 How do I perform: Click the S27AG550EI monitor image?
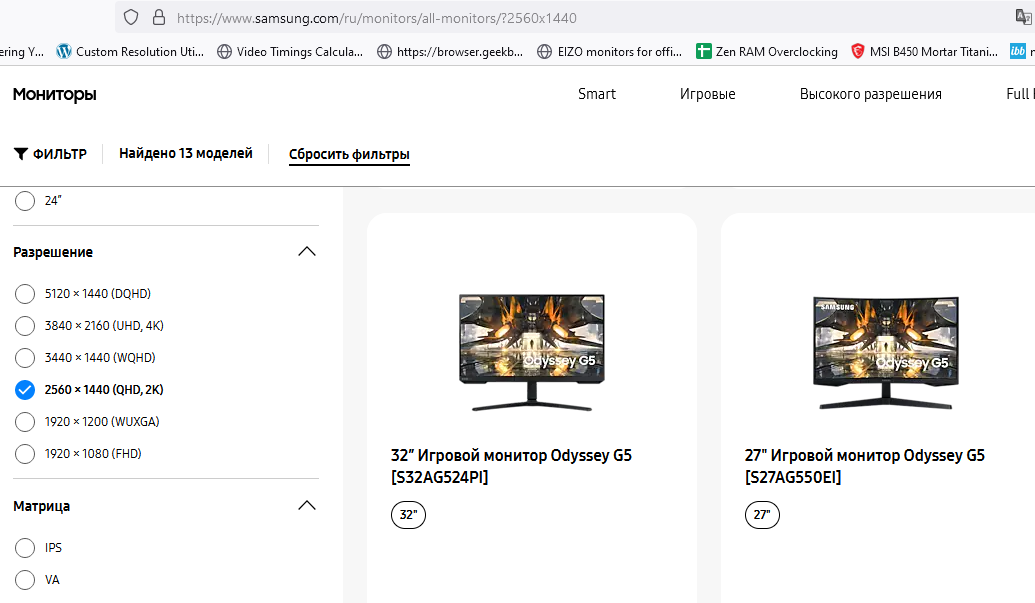885,352
